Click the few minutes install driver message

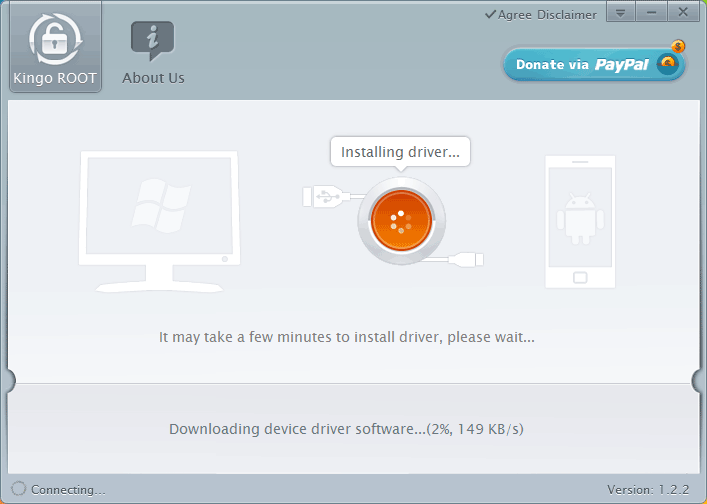click(x=347, y=337)
